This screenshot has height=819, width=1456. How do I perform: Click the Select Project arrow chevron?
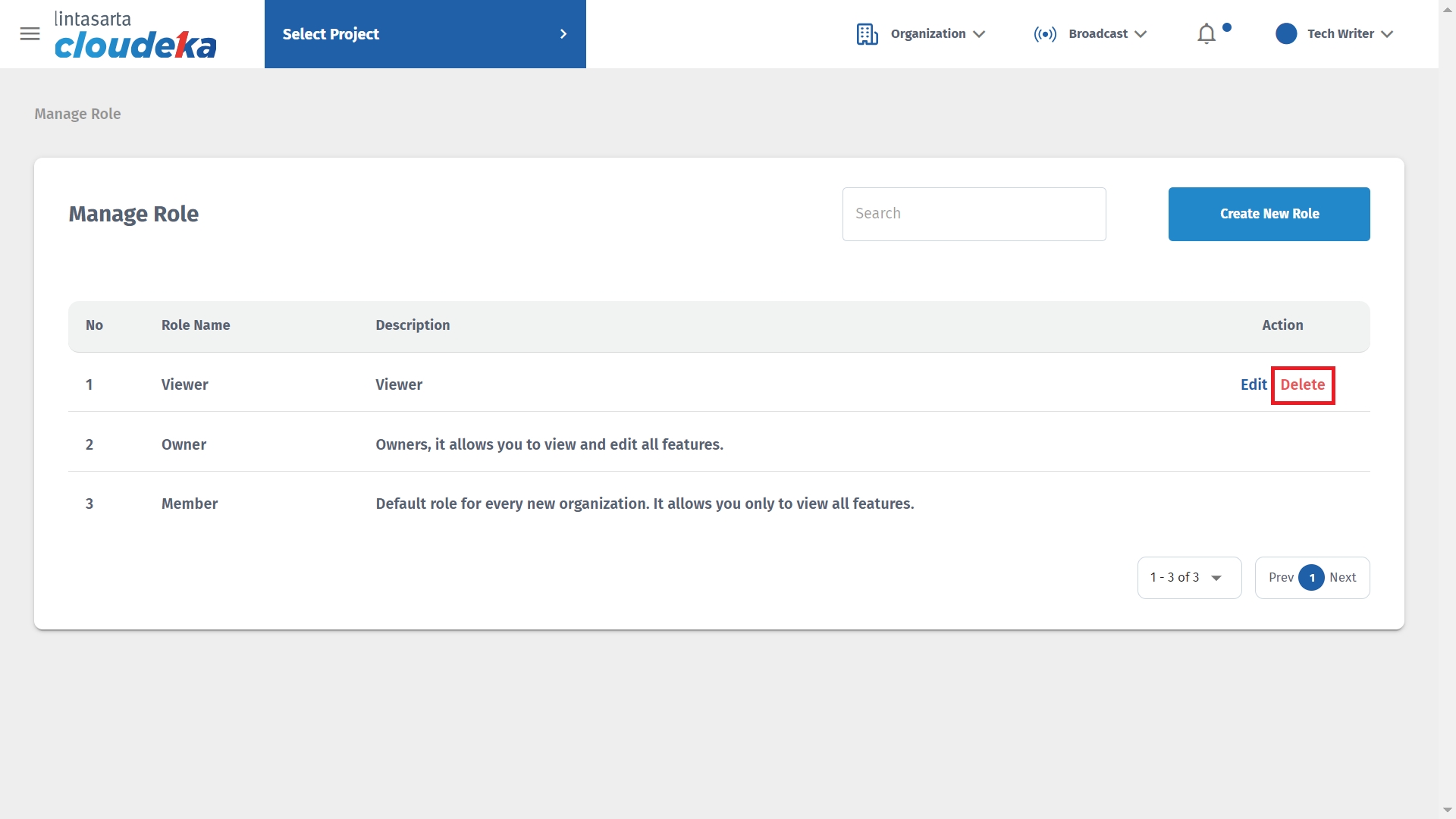(563, 34)
